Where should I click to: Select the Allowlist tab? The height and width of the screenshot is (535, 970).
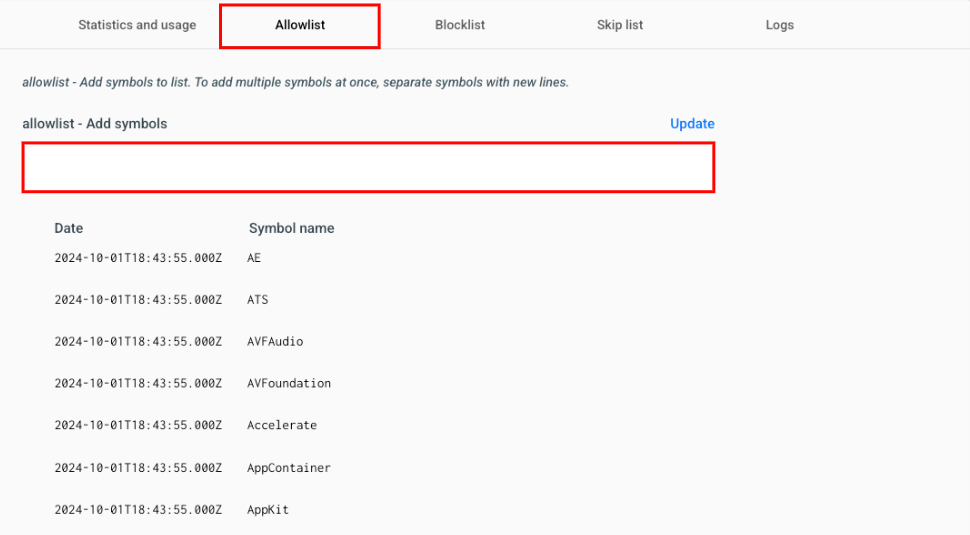click(300, 25)
